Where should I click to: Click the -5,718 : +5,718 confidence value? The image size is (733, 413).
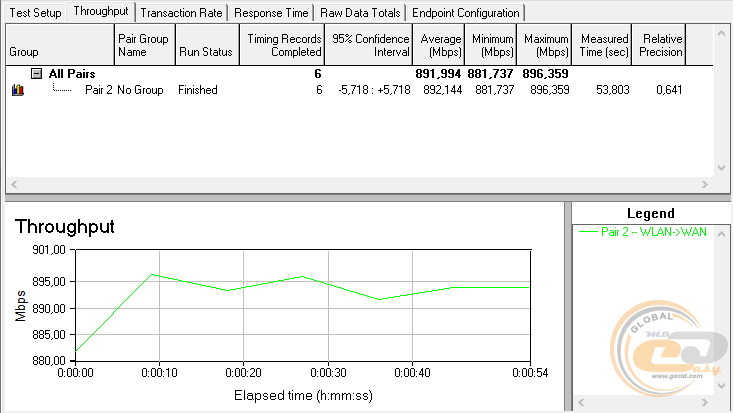click(374, 90)
